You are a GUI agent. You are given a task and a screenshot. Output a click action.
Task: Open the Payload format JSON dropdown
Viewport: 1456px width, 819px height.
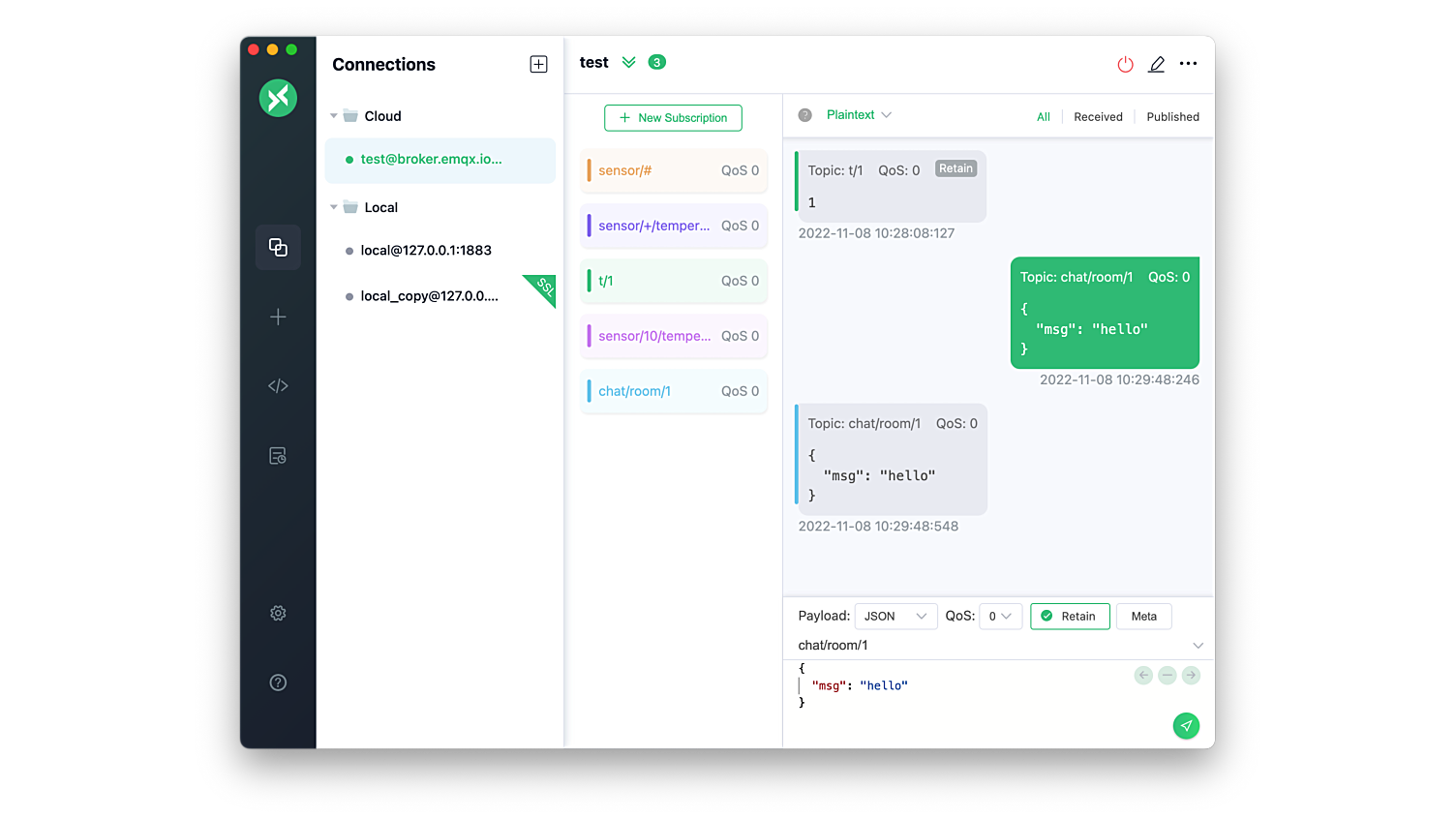coord(895,616)
